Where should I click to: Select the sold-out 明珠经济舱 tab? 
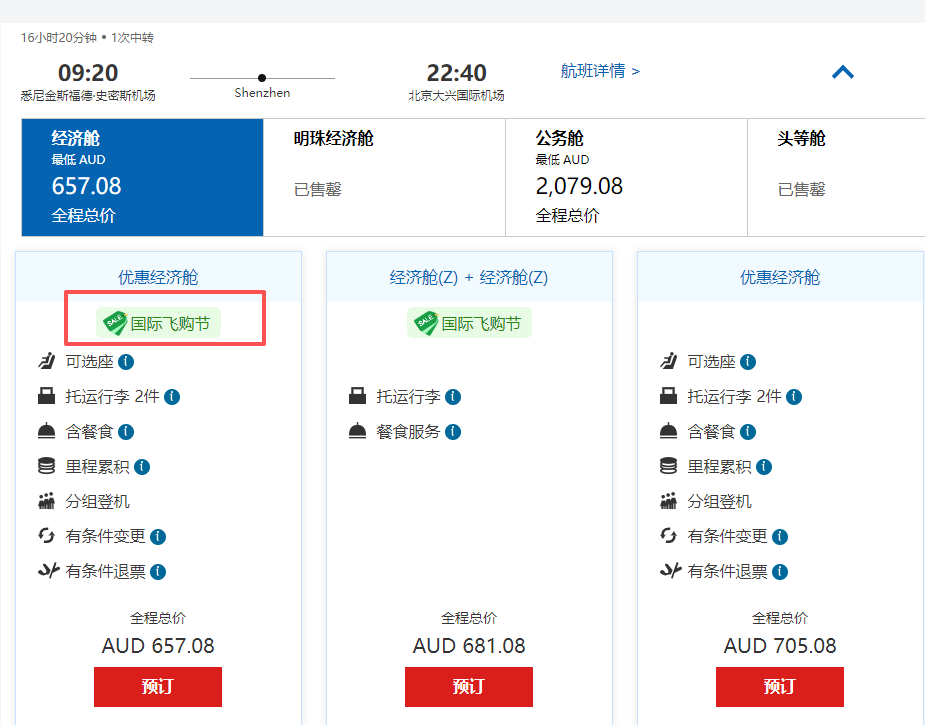(x=384, y=177)
